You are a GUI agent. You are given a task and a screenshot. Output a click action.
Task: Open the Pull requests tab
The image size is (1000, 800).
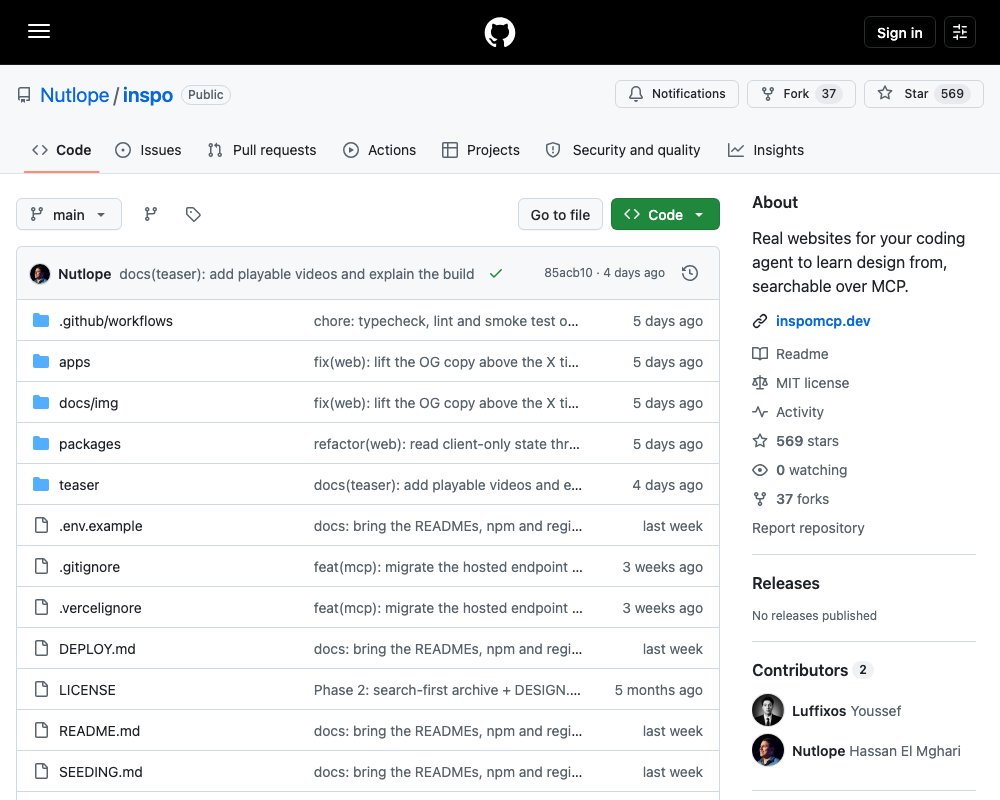coord(262,150)
